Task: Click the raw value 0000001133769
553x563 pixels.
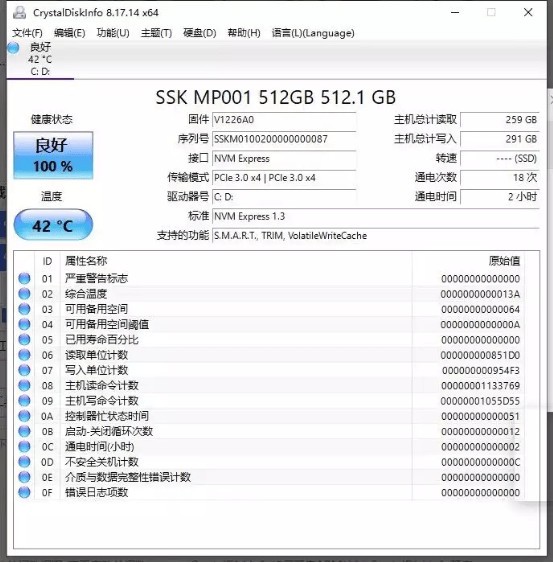Action: (480, 386)
